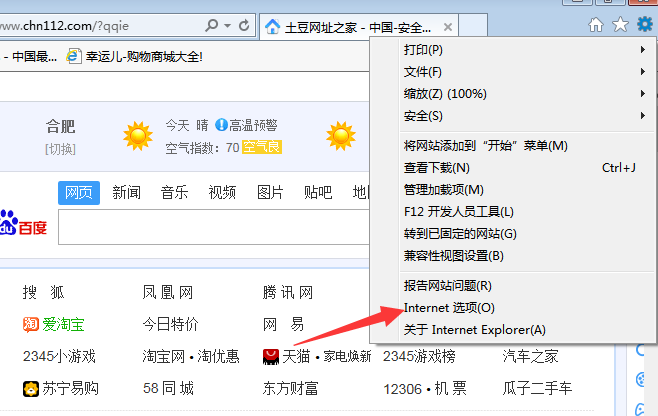
Task: Click the address bar URL field
Action: (x=101, y=26)
